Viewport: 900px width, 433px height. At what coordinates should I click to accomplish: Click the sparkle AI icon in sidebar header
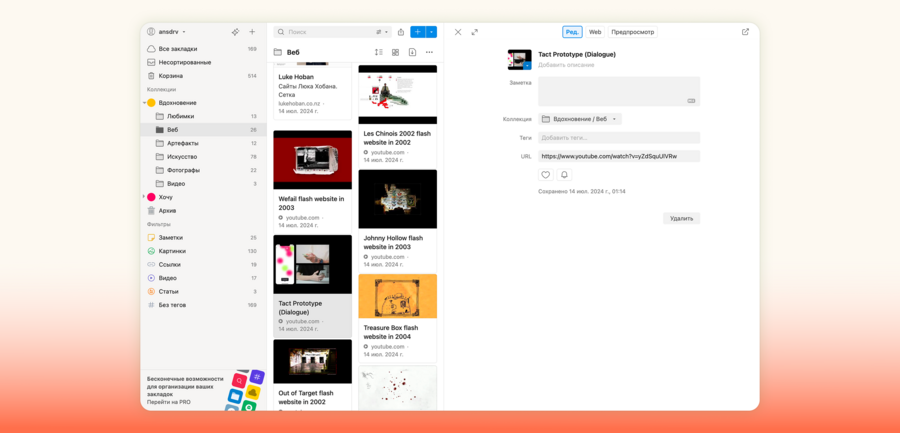235,32
